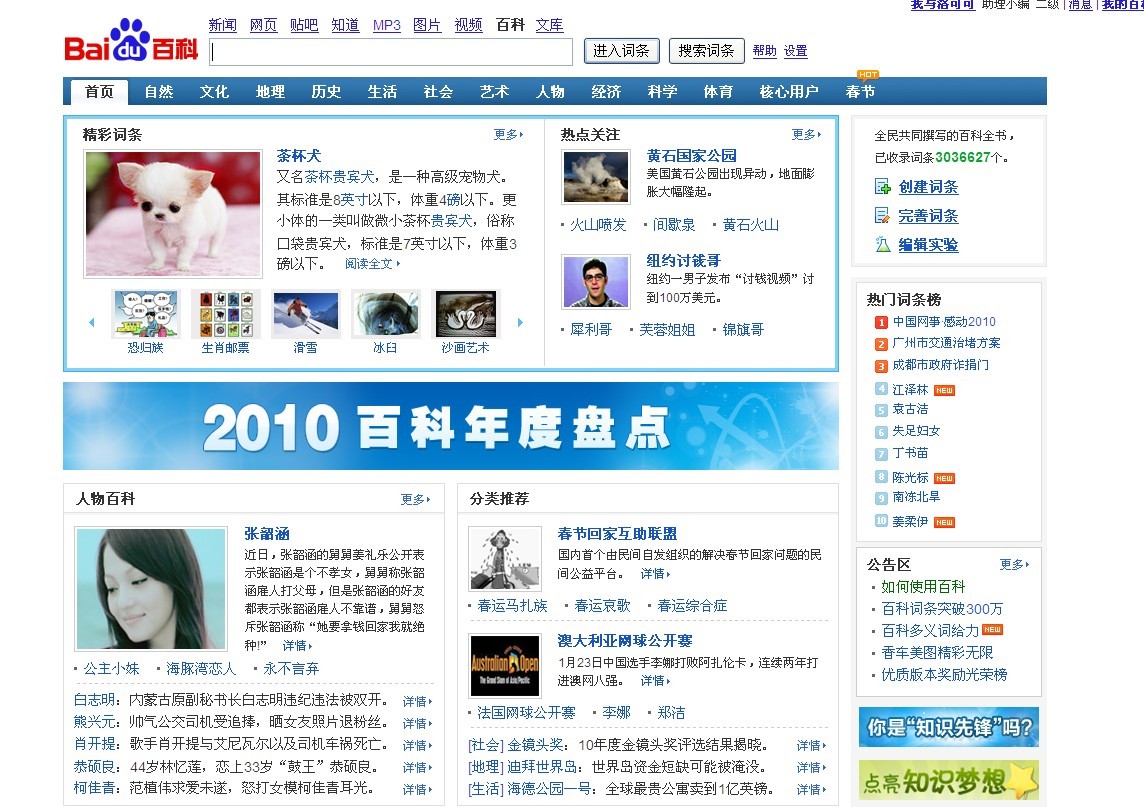
Task: Click the Baidu Baike logo
Action: tap(131, 42)
